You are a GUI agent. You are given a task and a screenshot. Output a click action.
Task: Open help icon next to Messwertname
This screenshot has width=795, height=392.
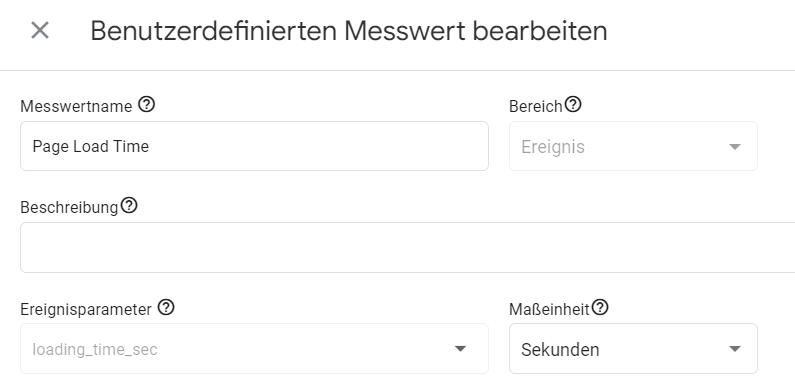click(147, 105)
